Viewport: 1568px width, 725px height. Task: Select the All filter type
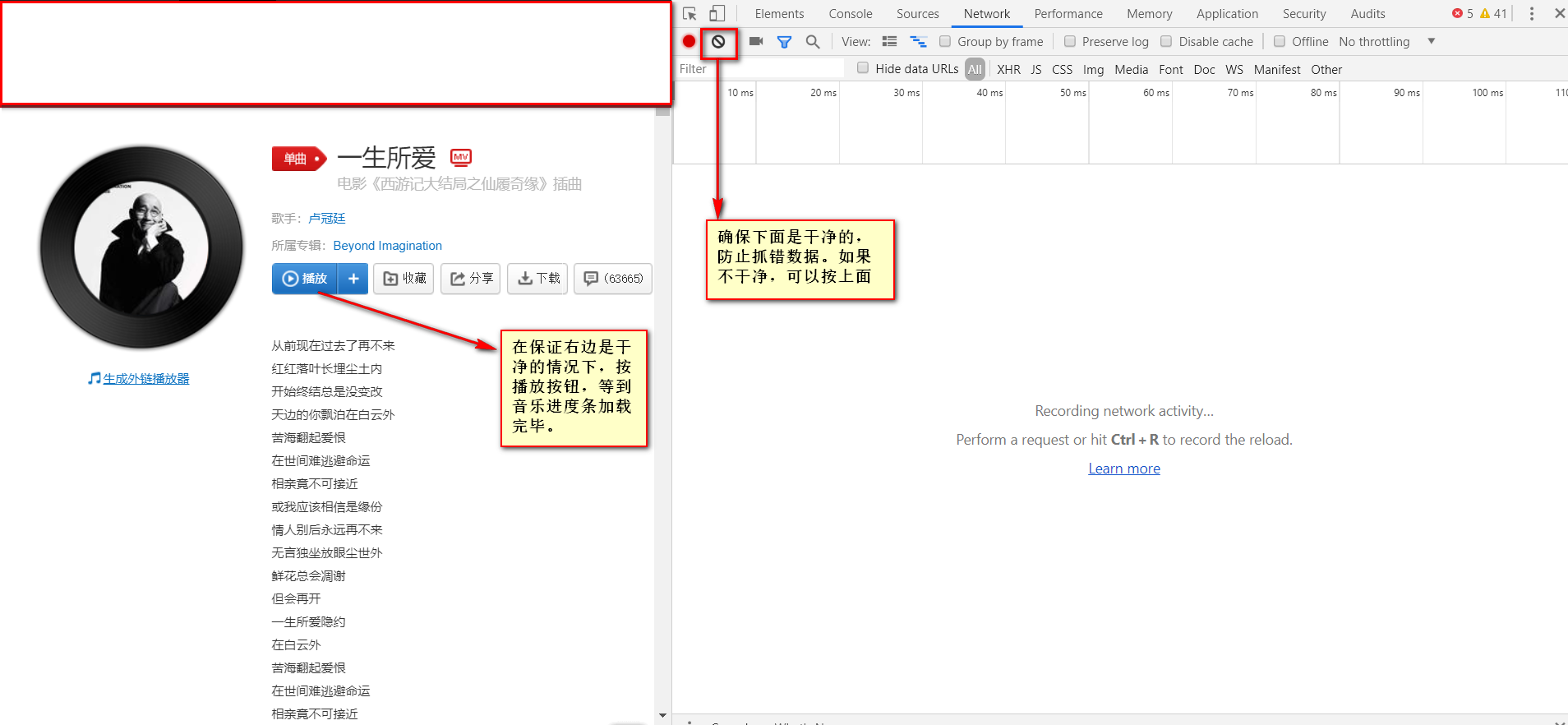coord(975,69)
